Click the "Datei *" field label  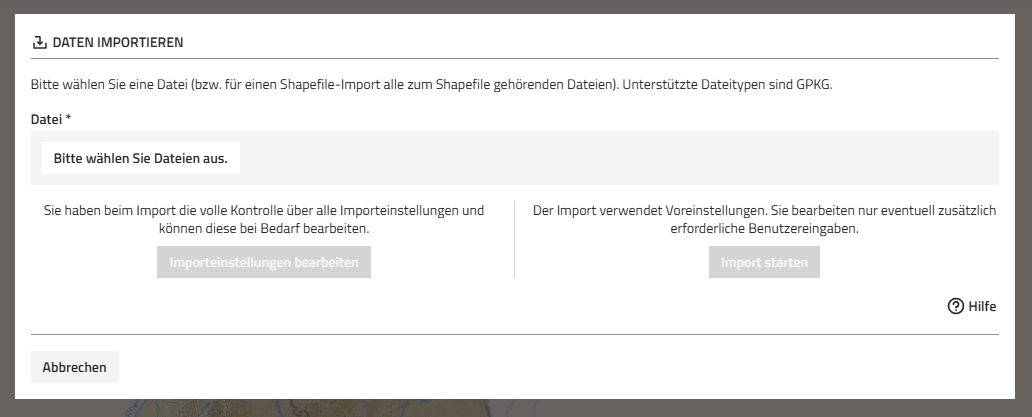click(46, 119)
